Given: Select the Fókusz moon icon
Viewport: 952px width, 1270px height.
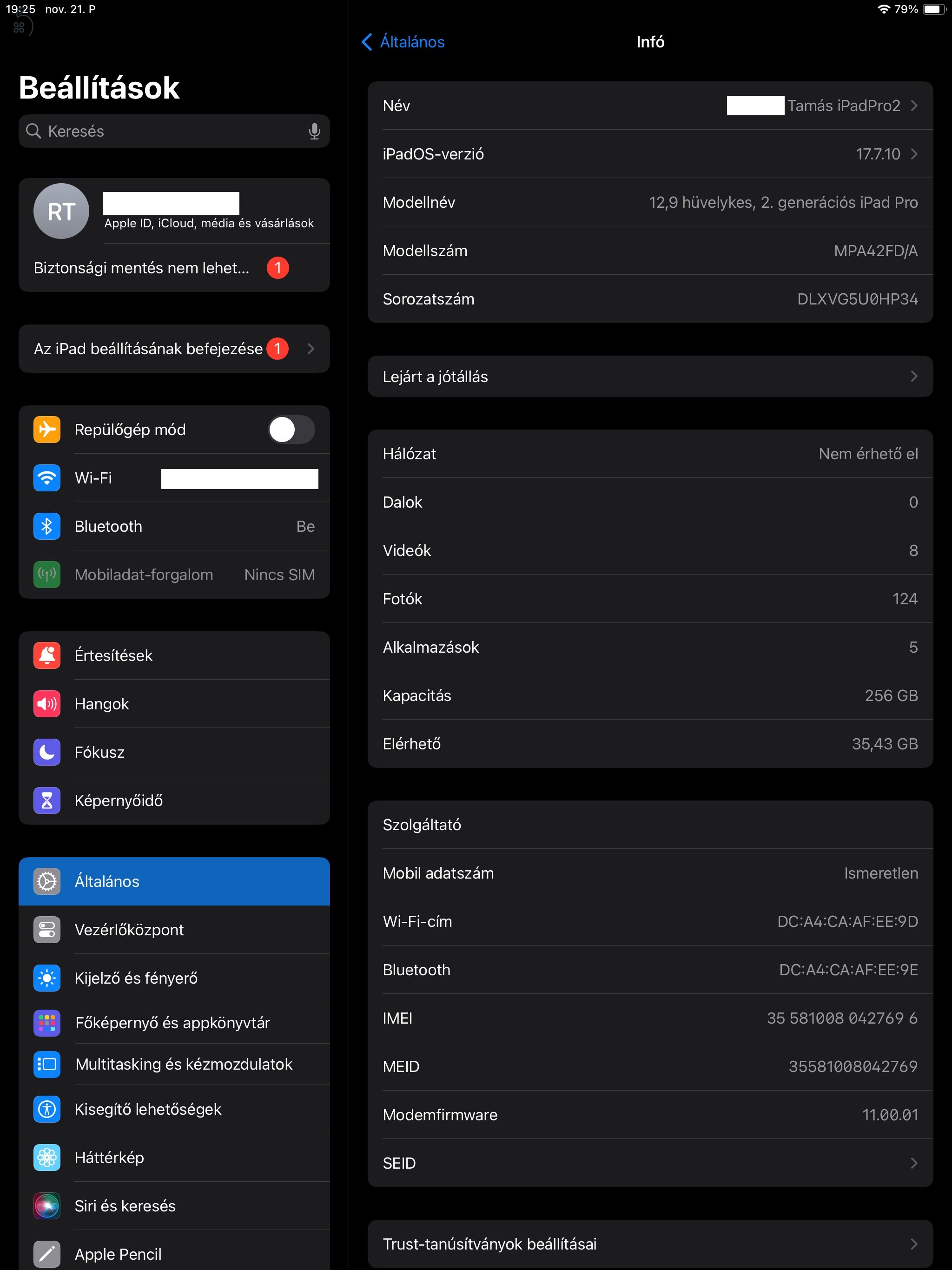Looking at the screenshot, I should click(x=46, y=752).
